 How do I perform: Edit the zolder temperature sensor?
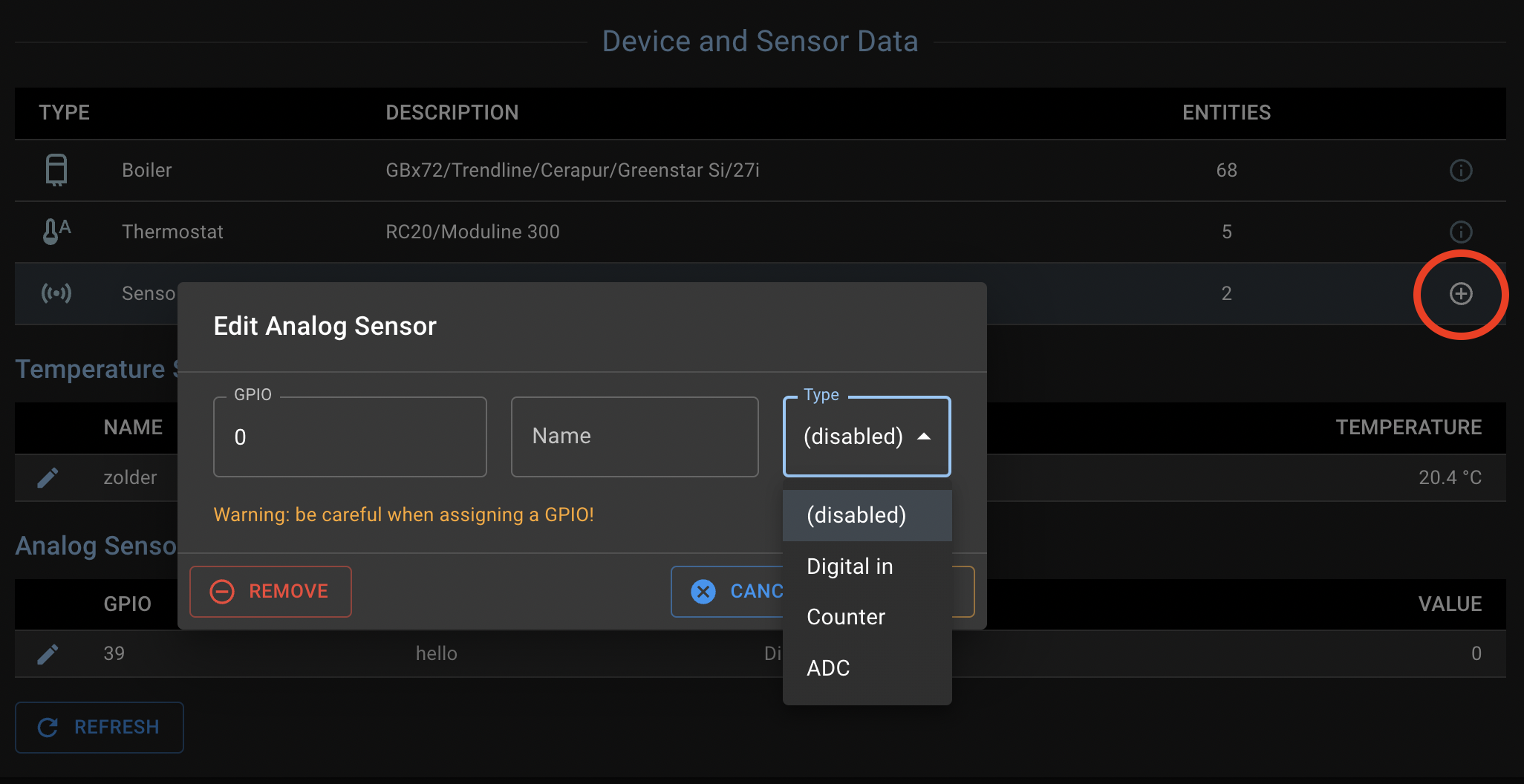click(48, 477)
